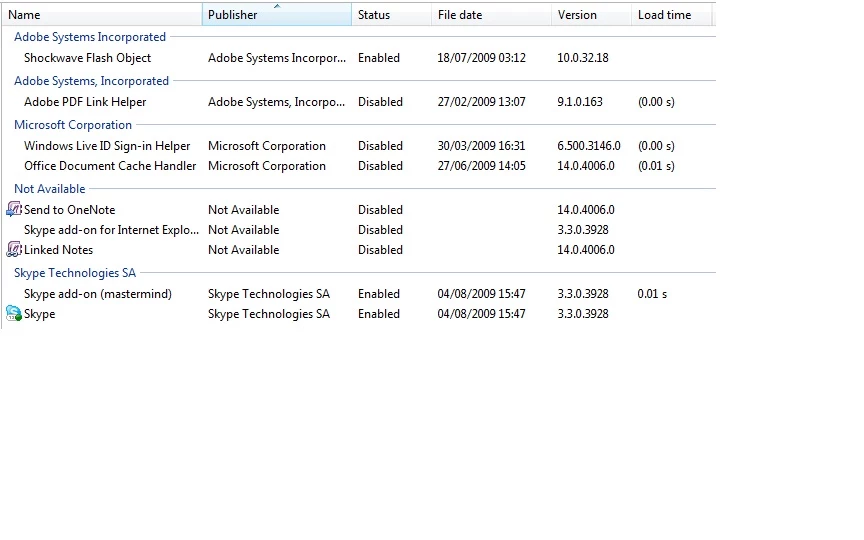Click Disabled status of Windows Live ID helper
The height and width of the screenshot is (540, 864).
(380, 146)
